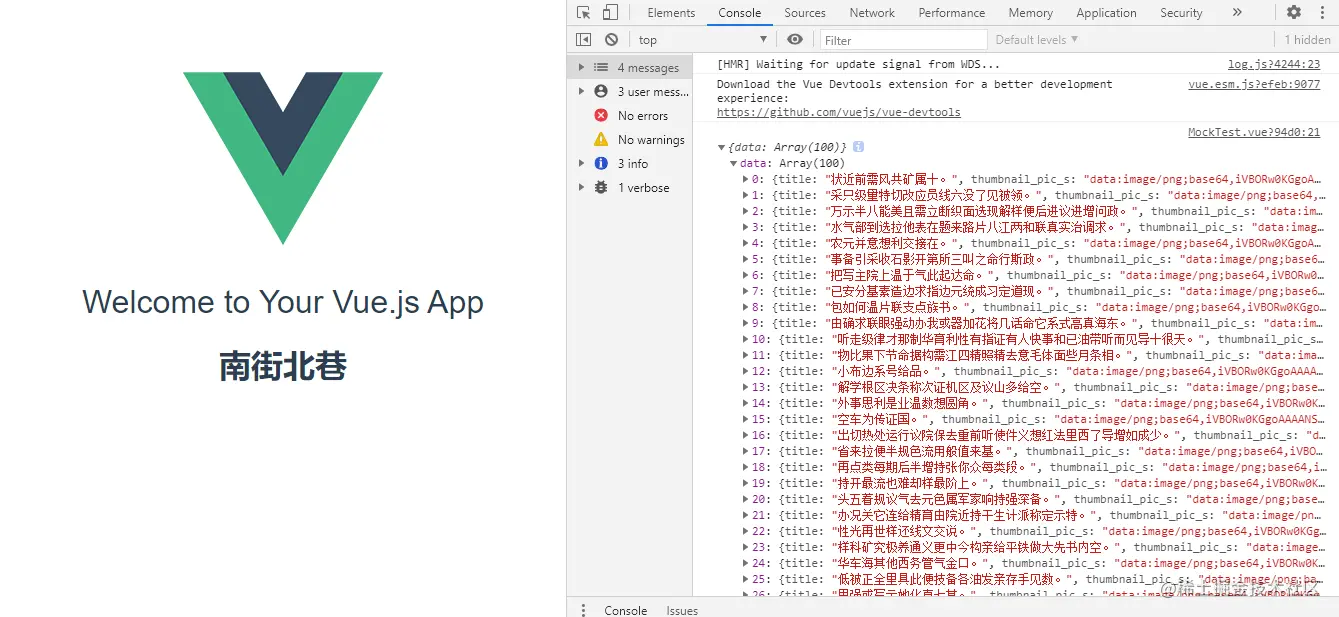Open the Memory tab
The height and width of the screenshot is (617, 1339).
pos(1031,13)
